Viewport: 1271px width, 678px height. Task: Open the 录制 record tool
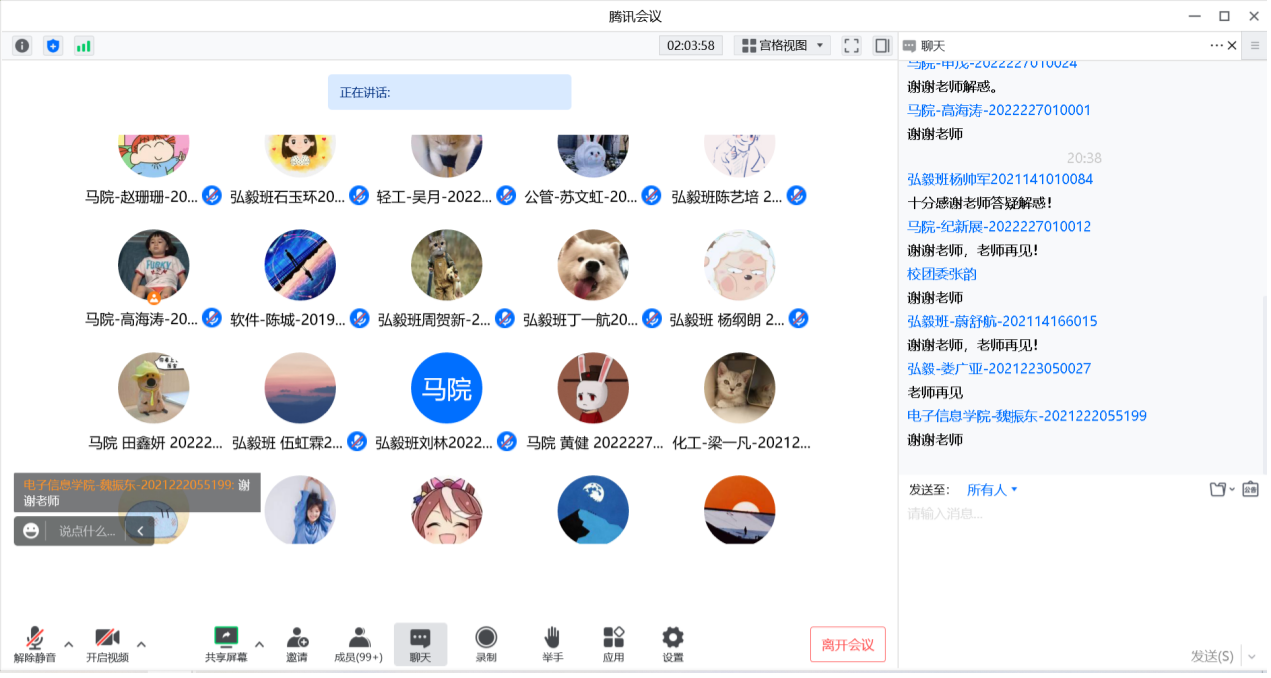tap(486, 645)
